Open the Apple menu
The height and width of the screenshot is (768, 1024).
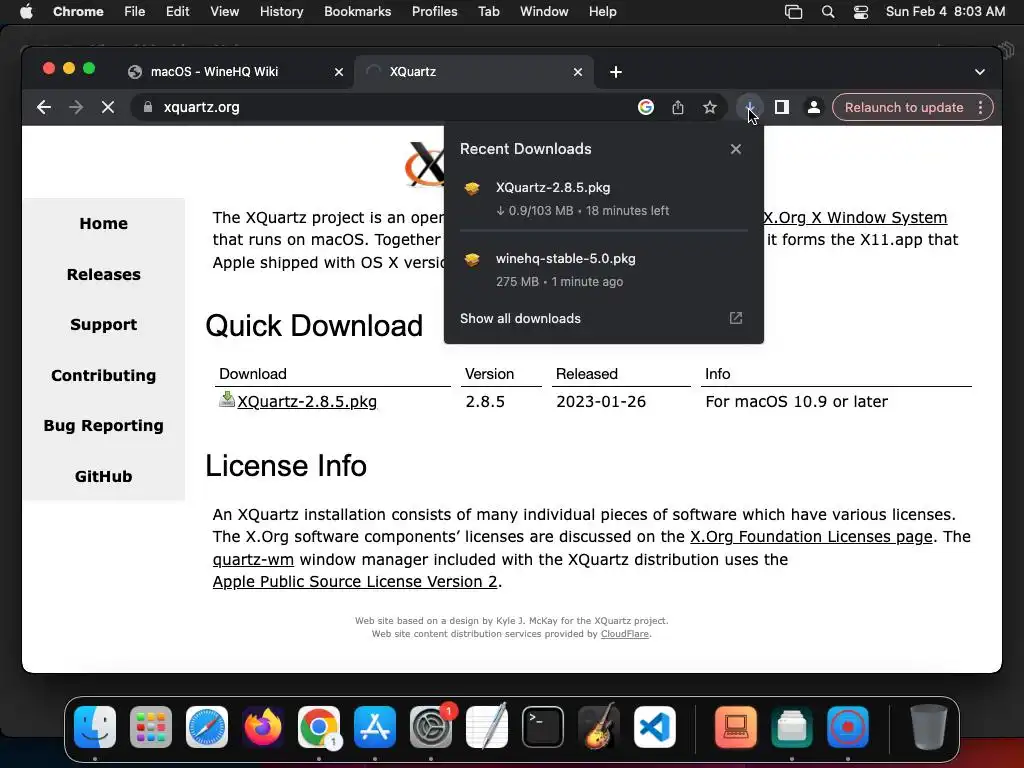point(26,12)
